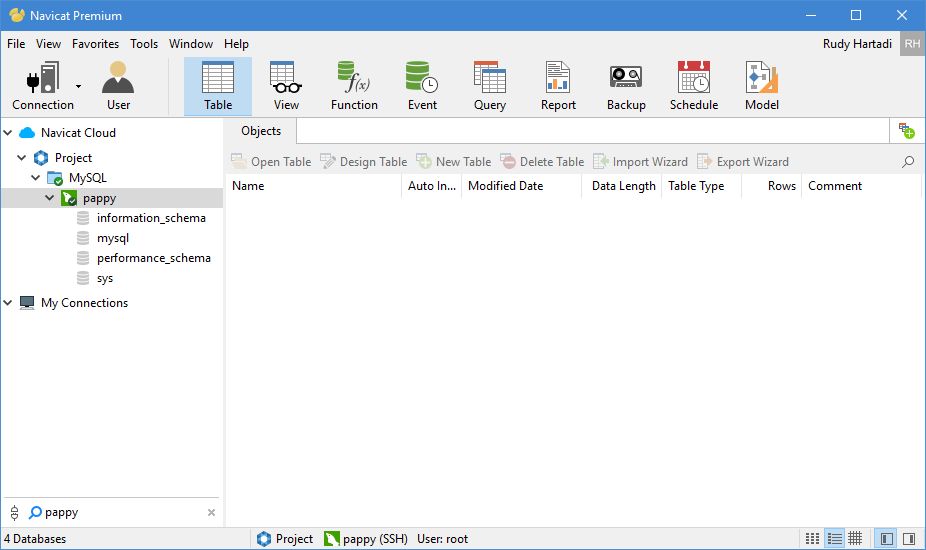The height and width of the screenshot is (550, 926).
Task: Switch to list view mode
Action: [x=834, y=539]
